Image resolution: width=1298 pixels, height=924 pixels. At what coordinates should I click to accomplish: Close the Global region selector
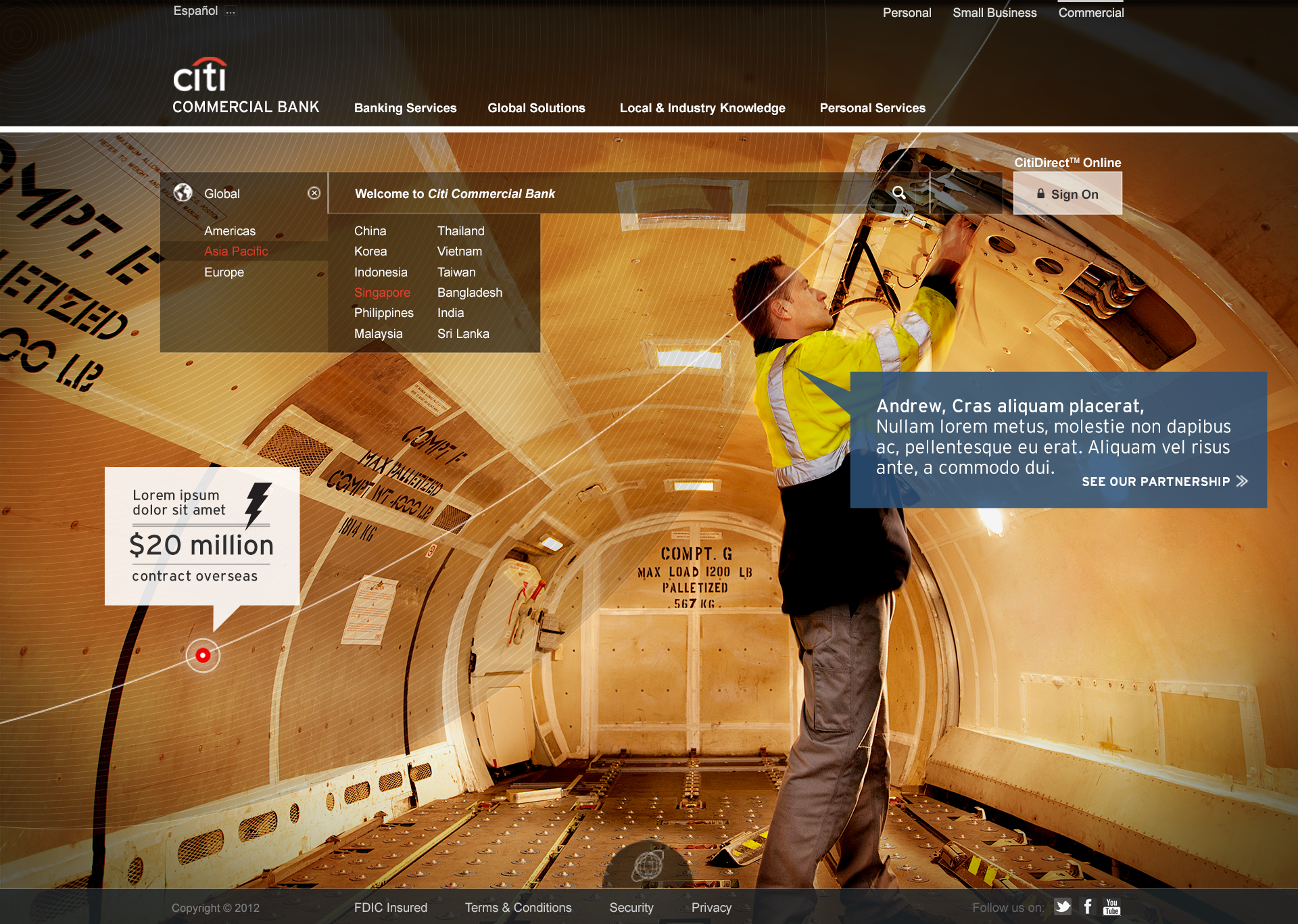coord(314,193)
